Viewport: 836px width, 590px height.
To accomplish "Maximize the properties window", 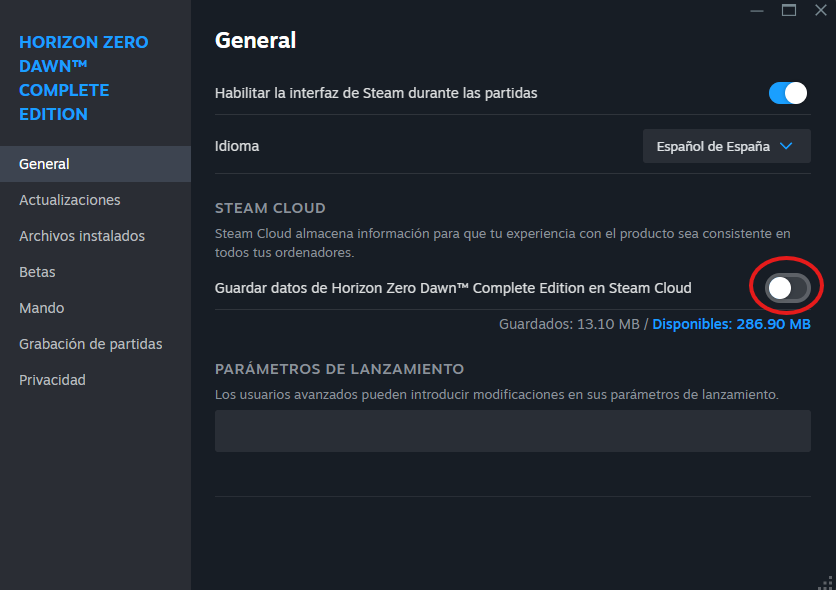I will tap(788, 10).
